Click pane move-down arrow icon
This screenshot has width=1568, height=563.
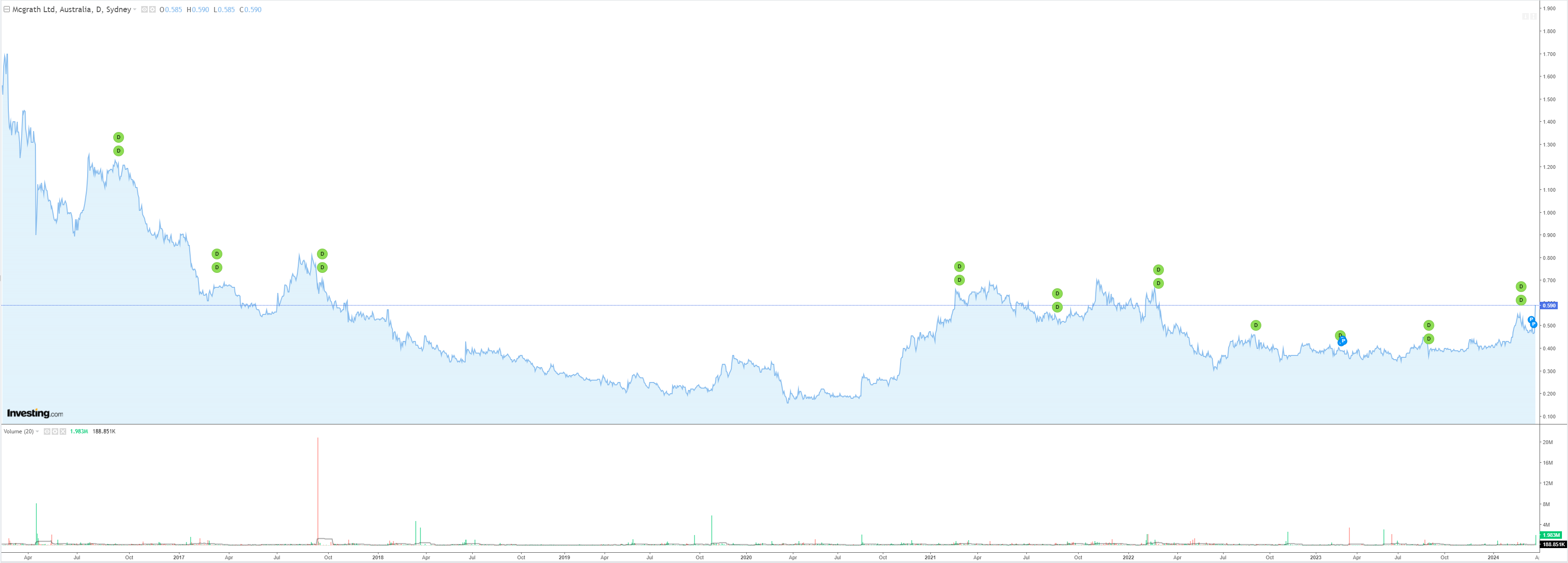tap(1525, 16)
